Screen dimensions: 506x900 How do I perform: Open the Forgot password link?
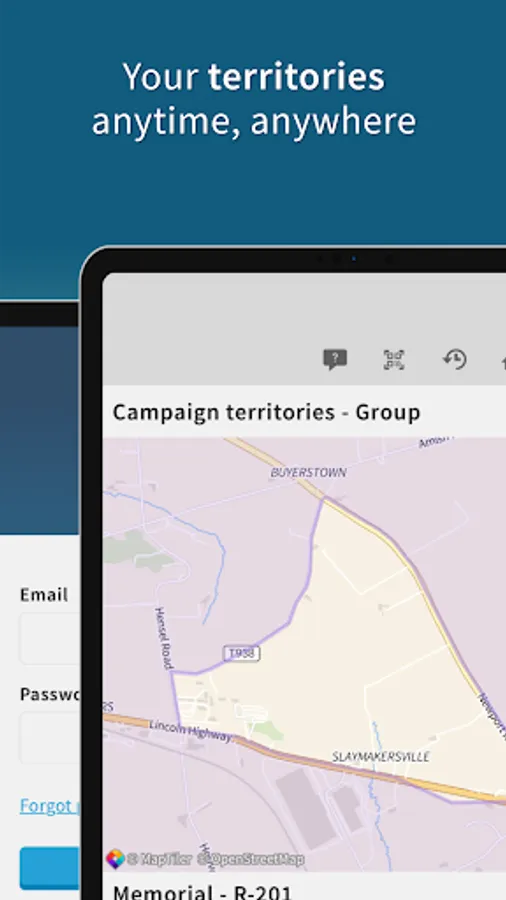(49, 806)
